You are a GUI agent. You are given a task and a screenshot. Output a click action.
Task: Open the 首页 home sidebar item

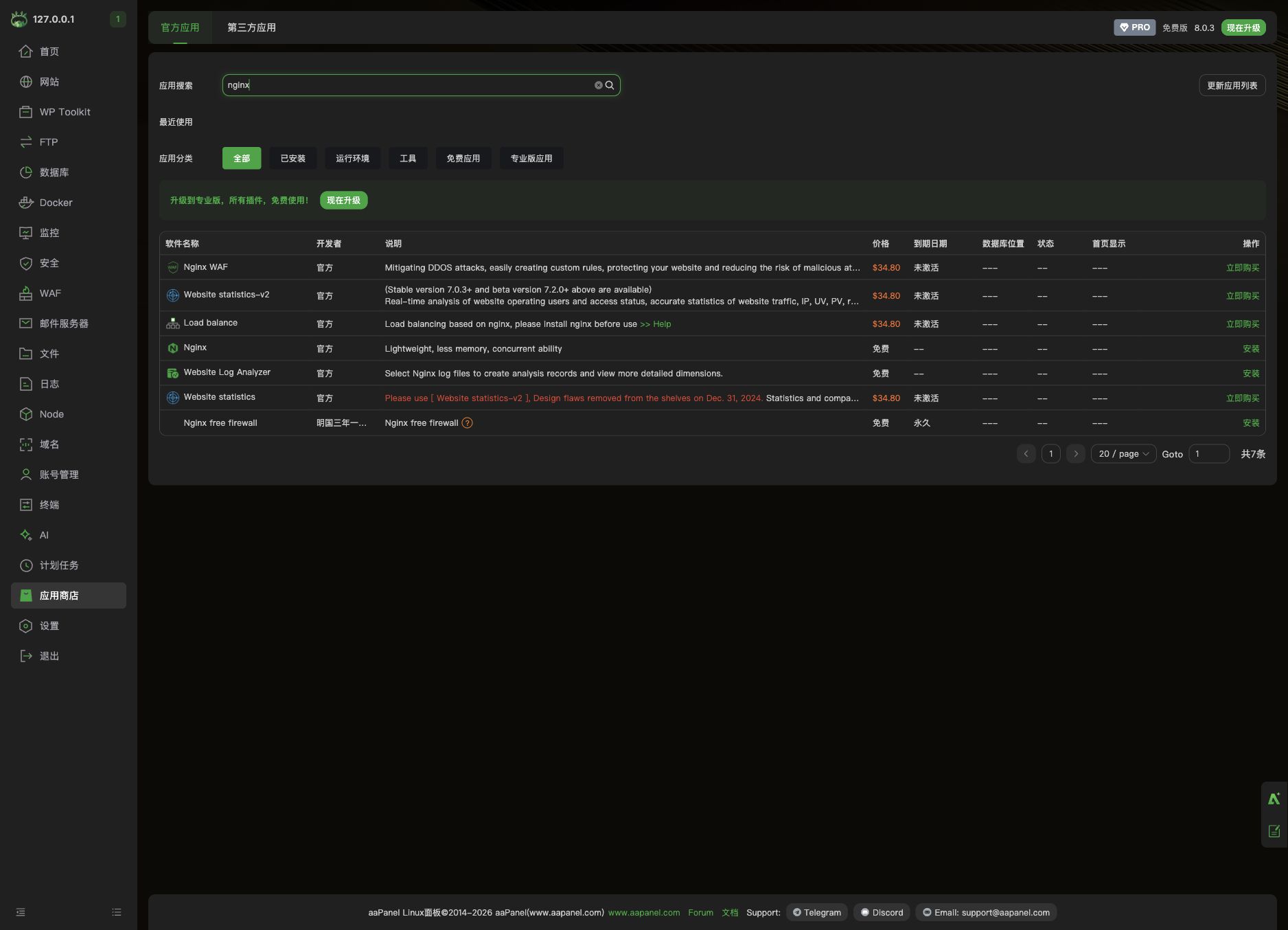click(68, 52)
